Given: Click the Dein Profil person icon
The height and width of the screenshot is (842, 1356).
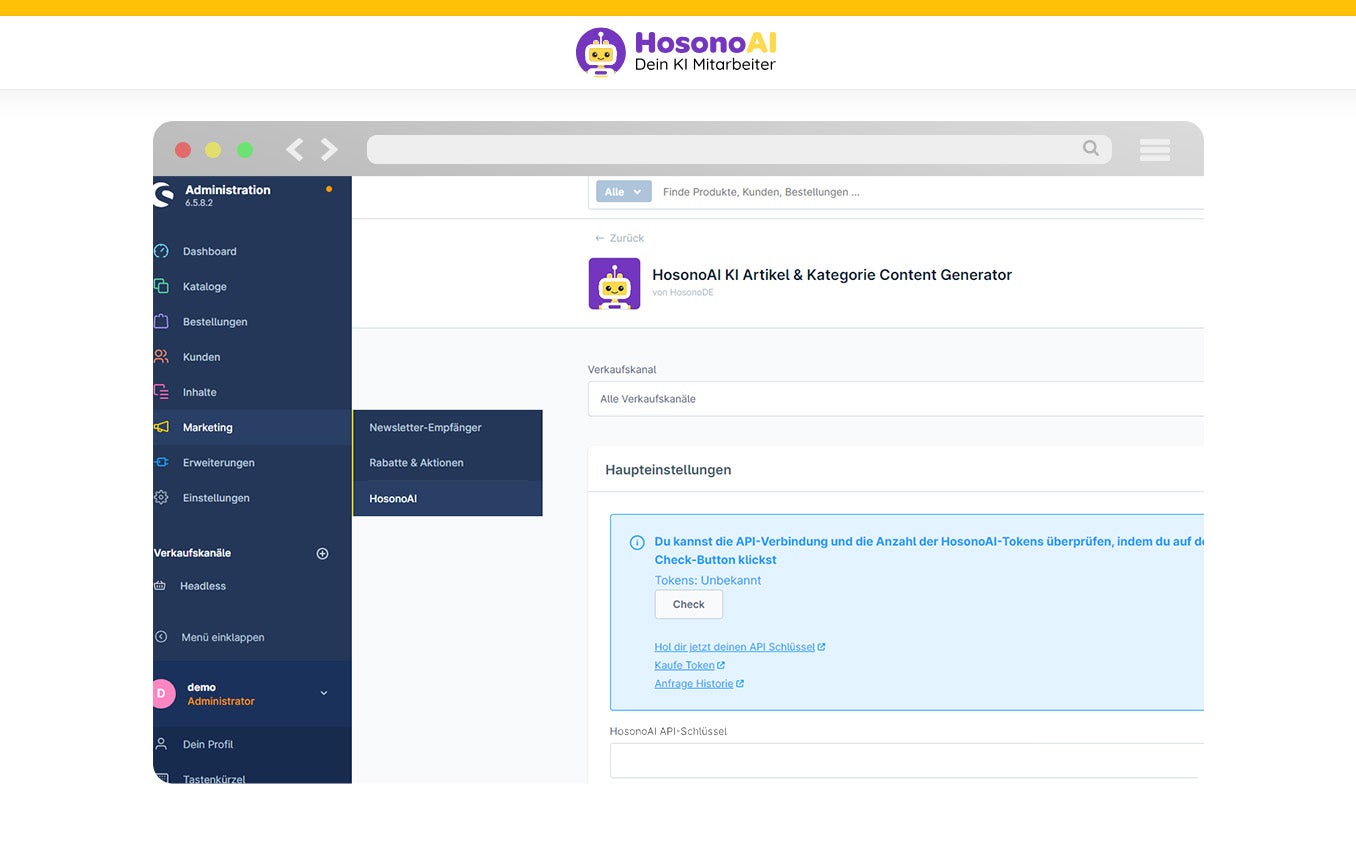Looking at the screenshot, I should (161, 744).
